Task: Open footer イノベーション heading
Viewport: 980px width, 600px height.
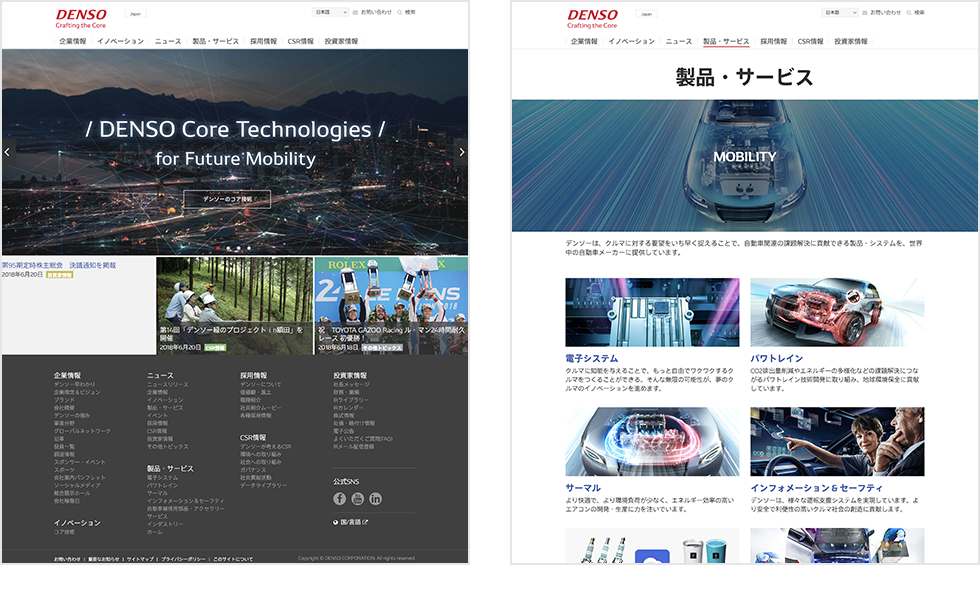Action: point(77,522)
